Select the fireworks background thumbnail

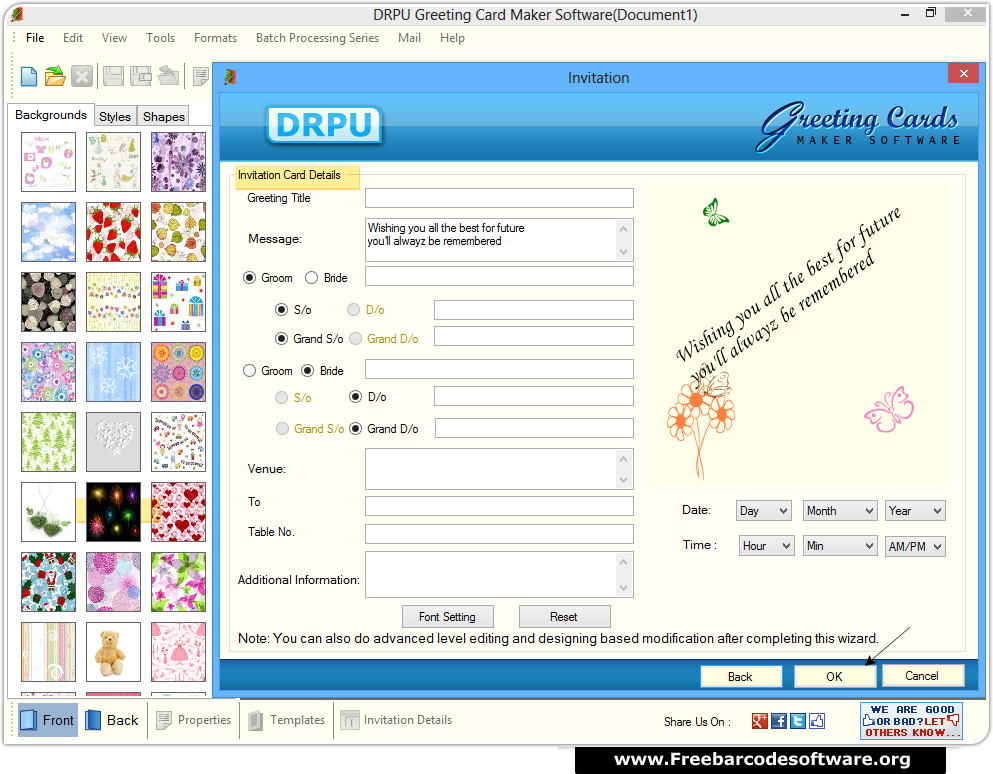pos(113,512)
